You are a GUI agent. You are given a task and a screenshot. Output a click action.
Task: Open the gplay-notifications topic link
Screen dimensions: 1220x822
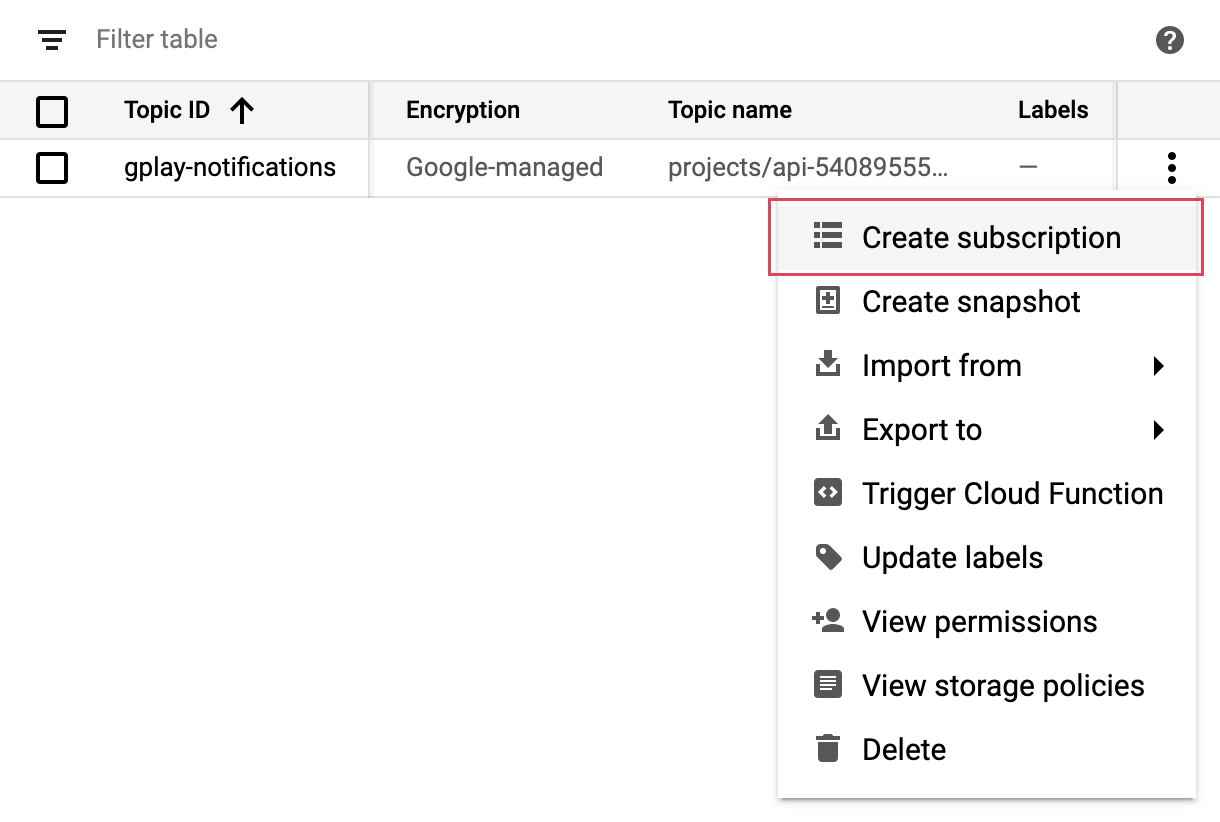pyautogui.click(x=230, y=167)
